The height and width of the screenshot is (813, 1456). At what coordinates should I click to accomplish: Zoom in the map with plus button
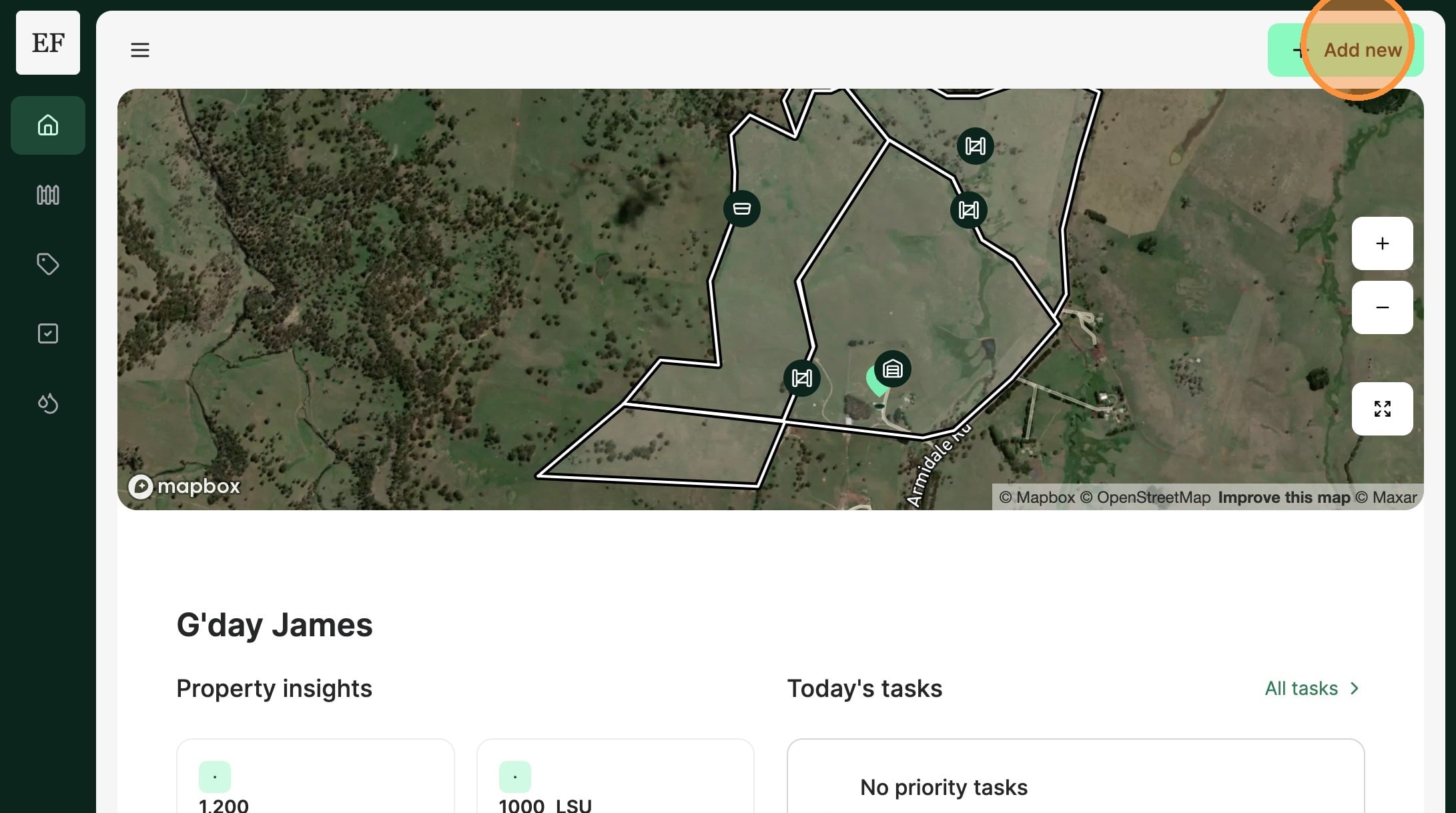tap(1382, 243)
